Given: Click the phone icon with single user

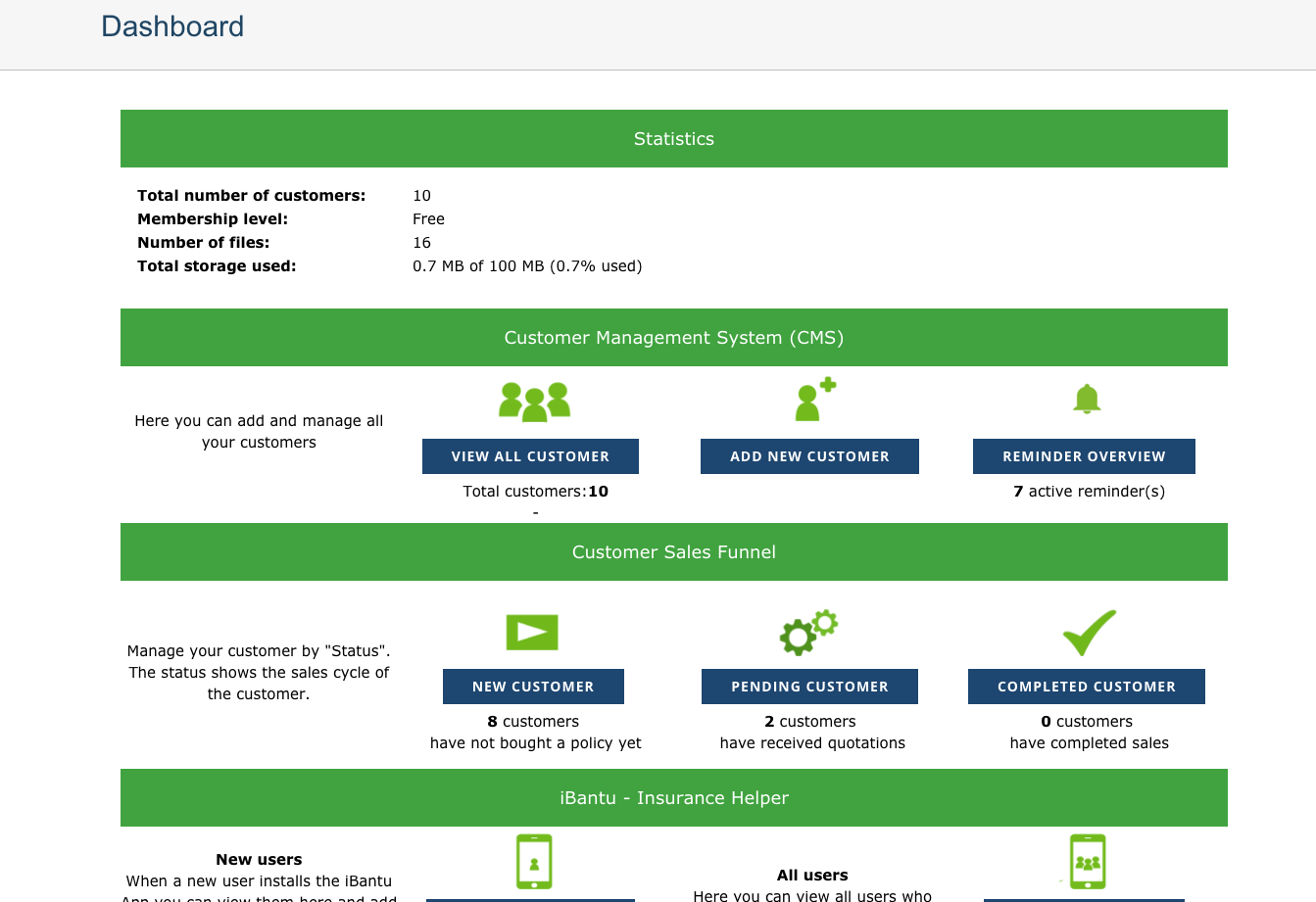Looking at the screenshot, I should [x=534, y=862].
